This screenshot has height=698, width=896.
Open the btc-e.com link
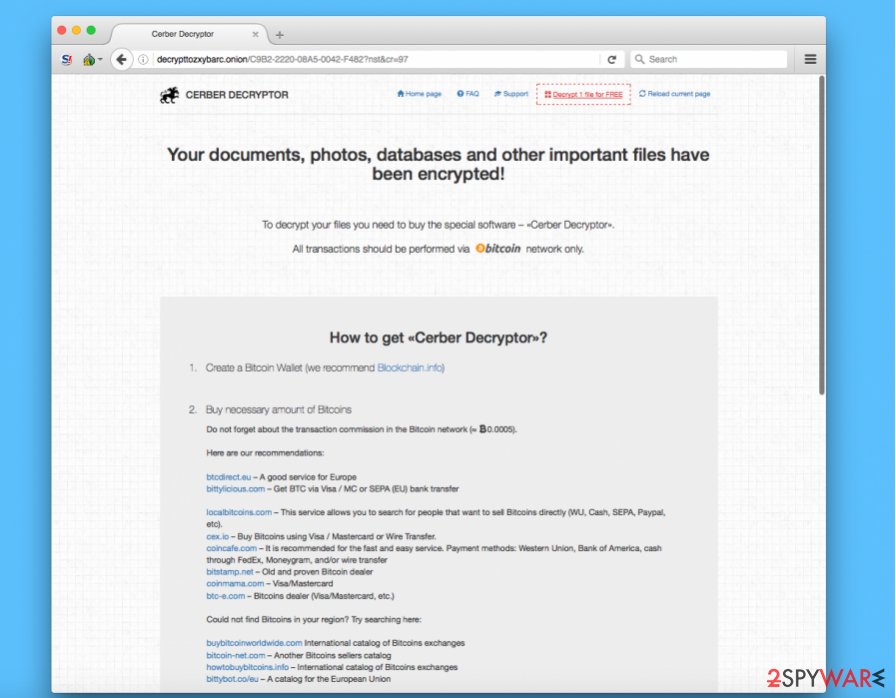coord(225,596)
